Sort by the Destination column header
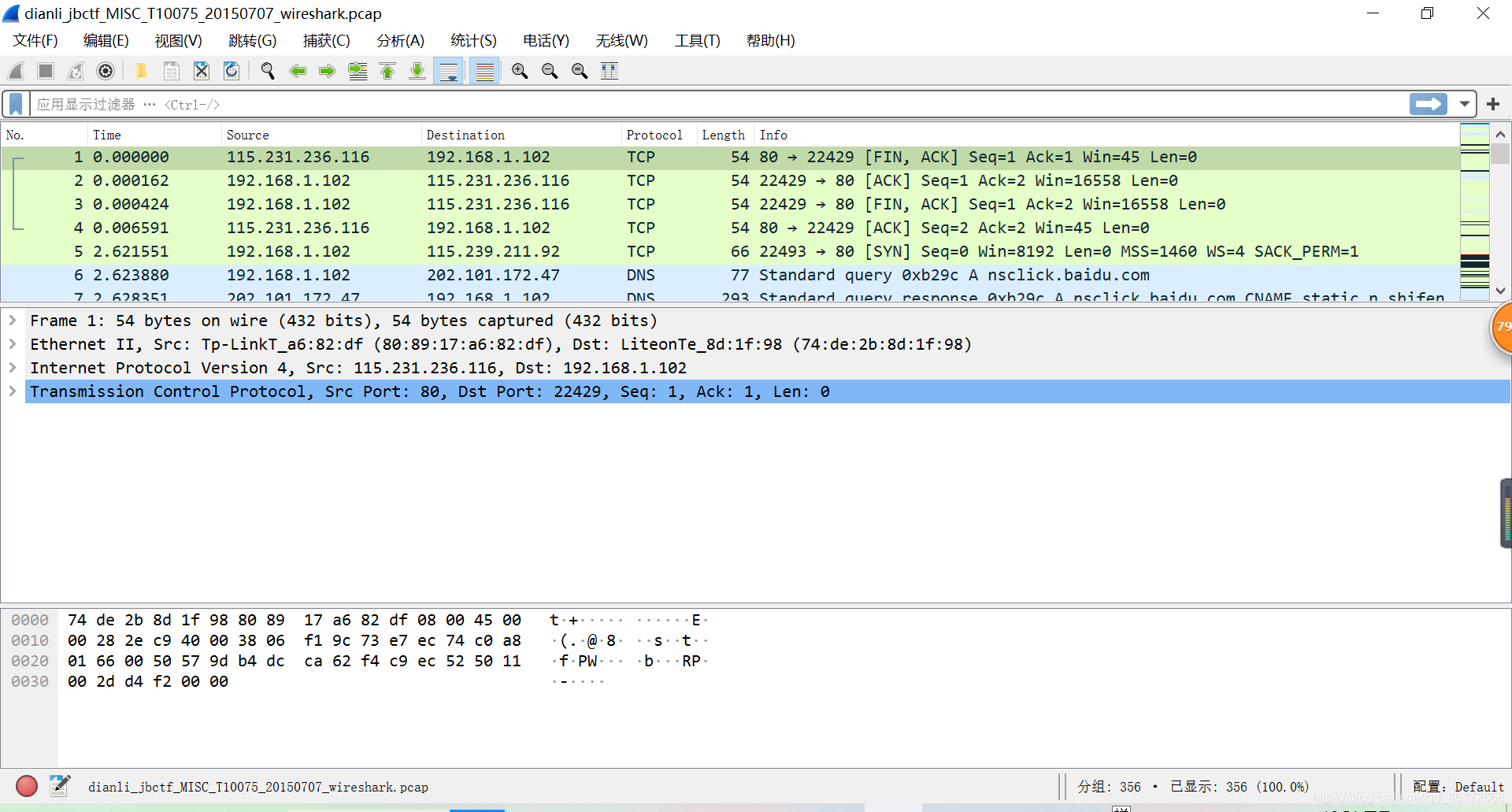The image size is (1512, 812). click(521, 135)
